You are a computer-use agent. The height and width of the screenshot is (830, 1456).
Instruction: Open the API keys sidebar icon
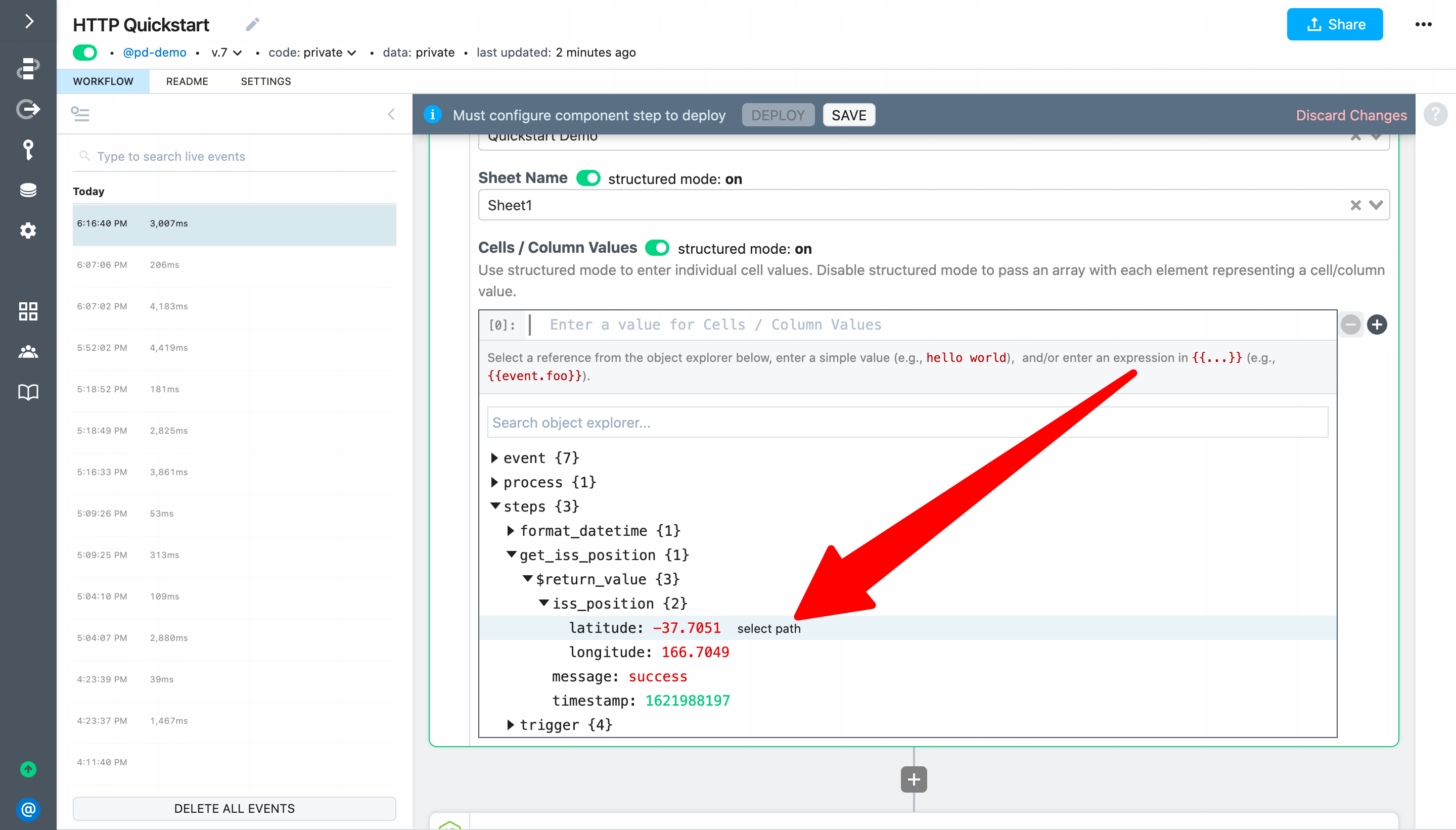point(28,150)
